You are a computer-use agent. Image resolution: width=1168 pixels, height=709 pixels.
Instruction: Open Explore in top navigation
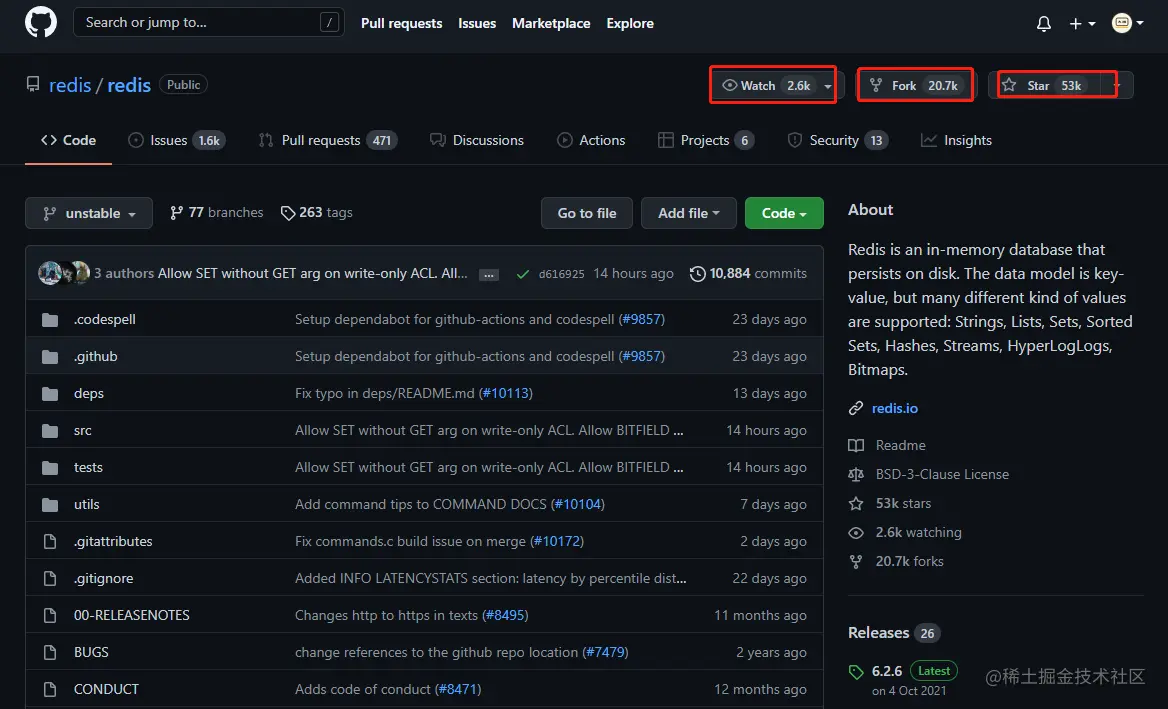(x=629, y=23)
